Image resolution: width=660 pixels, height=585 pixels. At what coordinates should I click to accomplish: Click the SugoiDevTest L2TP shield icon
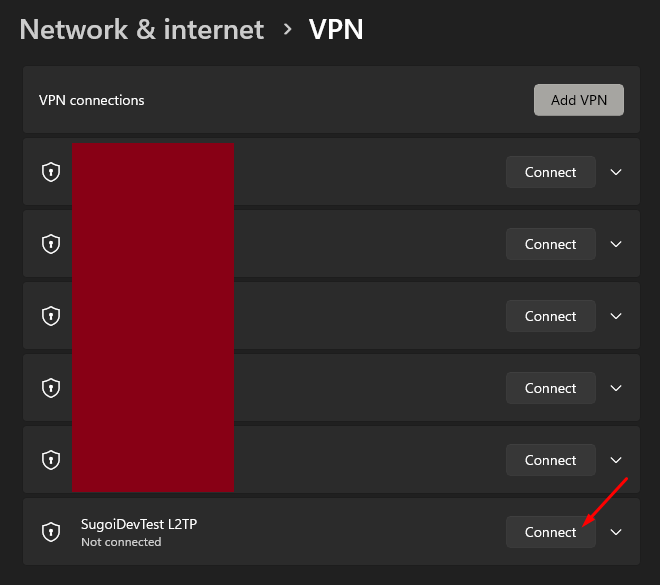[x=51, y=532]
